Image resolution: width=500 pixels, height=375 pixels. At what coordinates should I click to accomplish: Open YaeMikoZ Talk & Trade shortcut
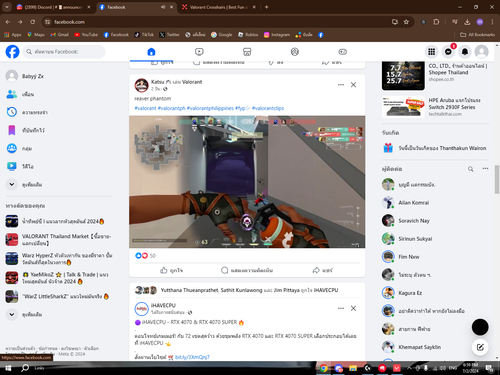click(x=59, y=278)
